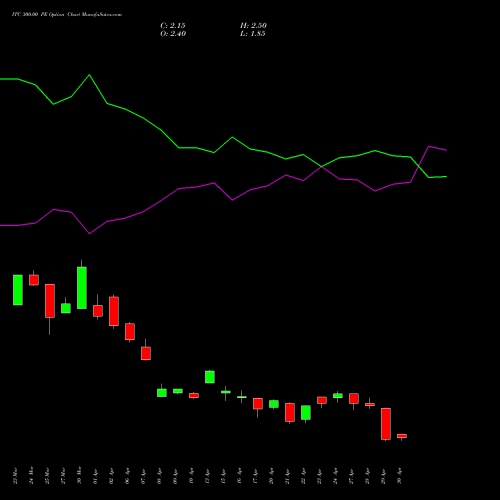Image resolution: width=500 pixels, height=500 pixels.
Task: Click the long red candle for 29 Apr
Action: coord(386,424)
